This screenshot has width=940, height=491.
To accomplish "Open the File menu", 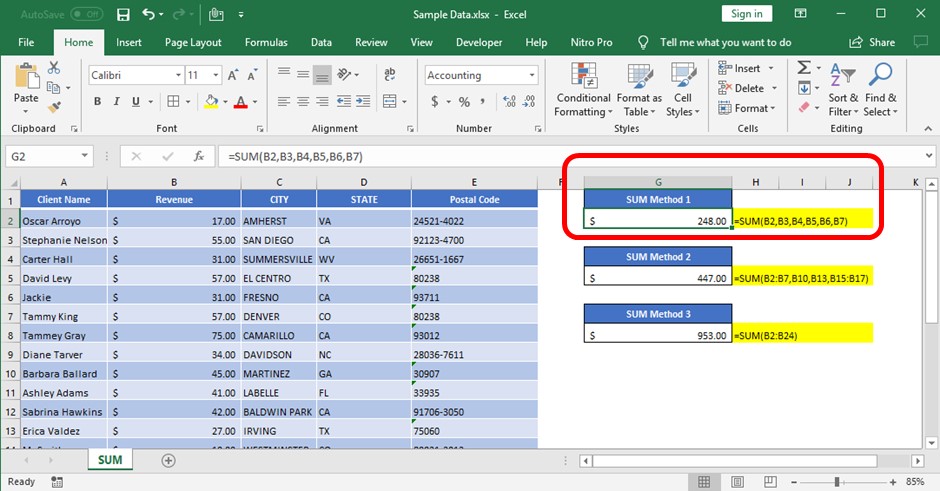I will 26,42.
